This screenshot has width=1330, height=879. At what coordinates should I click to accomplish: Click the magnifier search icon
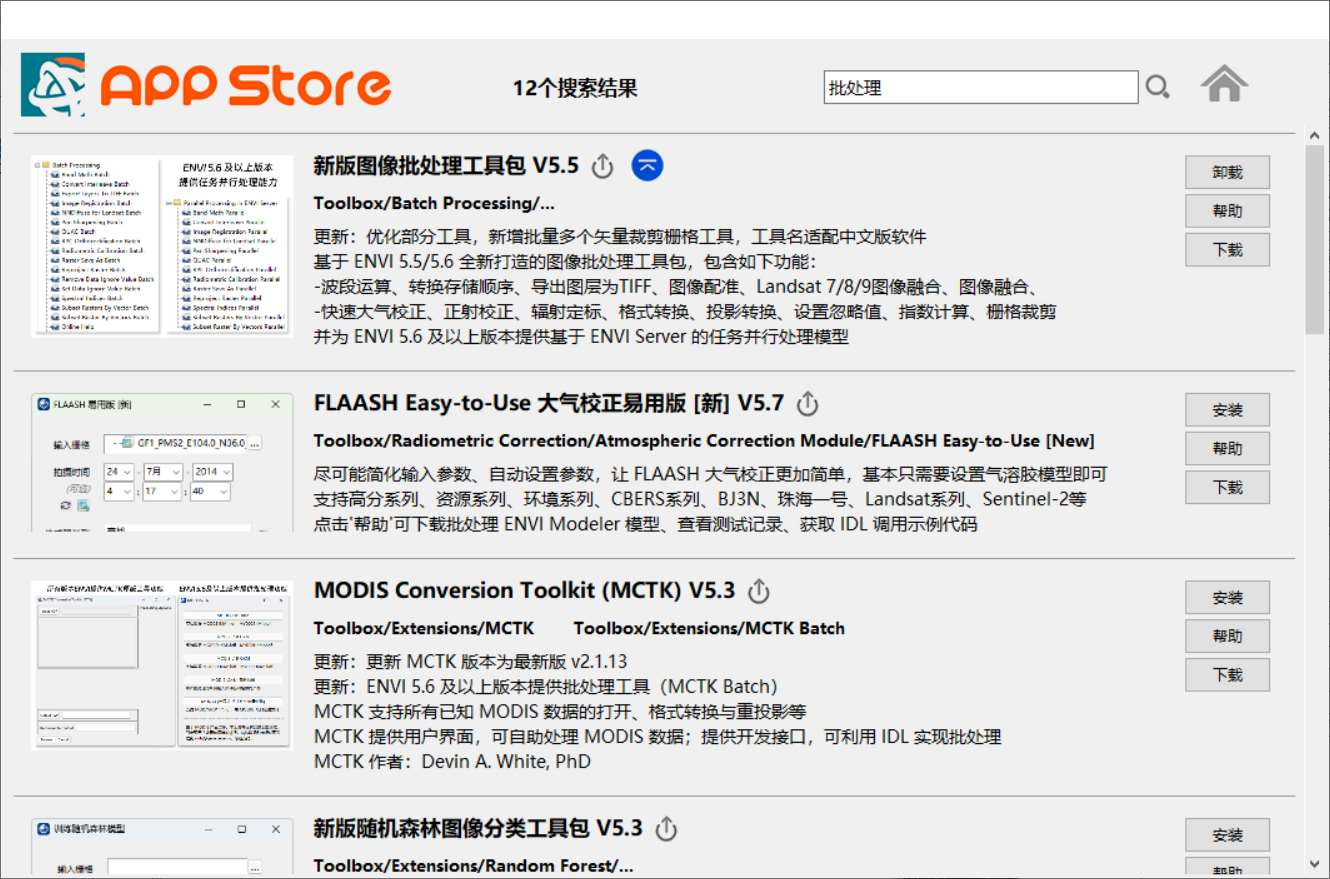pos(1157,88)
